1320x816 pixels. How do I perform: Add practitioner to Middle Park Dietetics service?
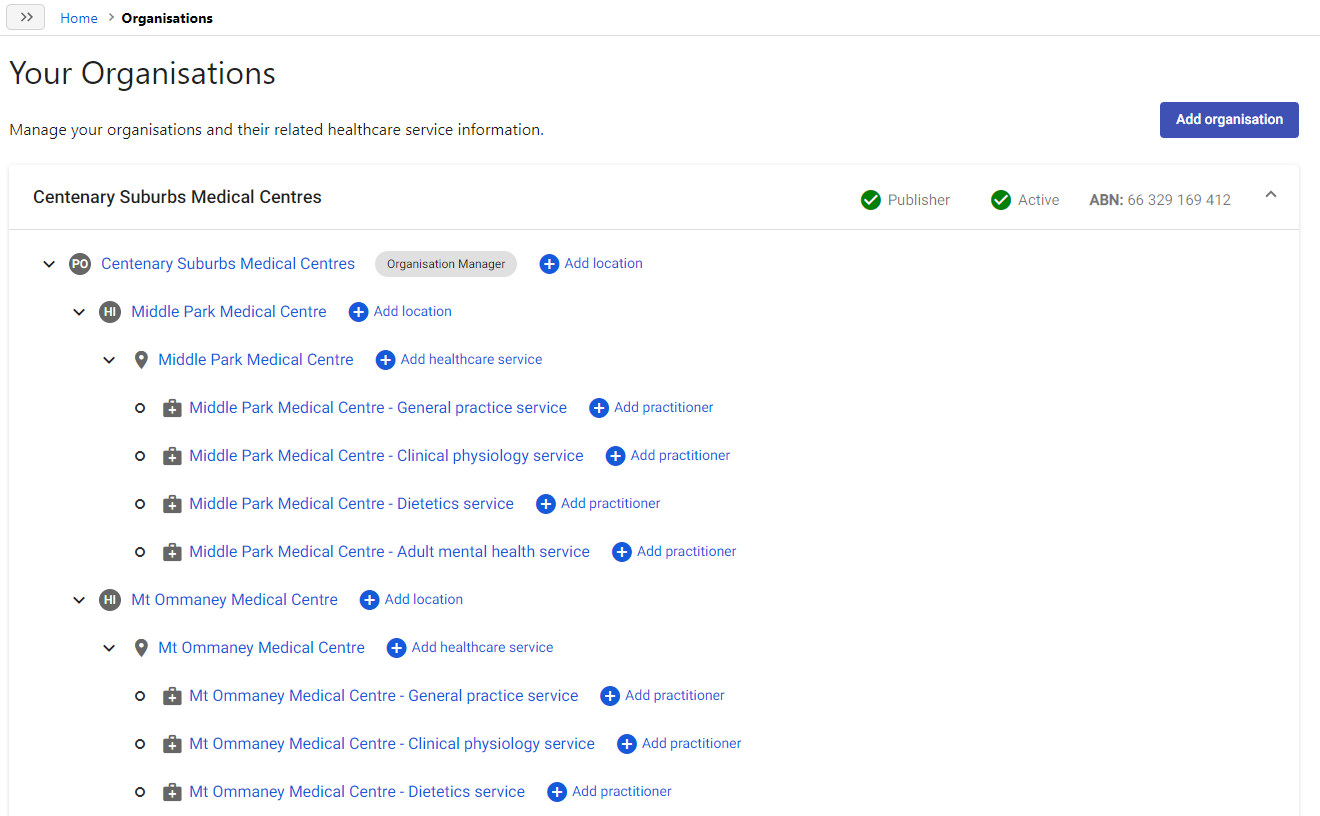(598, 504)
